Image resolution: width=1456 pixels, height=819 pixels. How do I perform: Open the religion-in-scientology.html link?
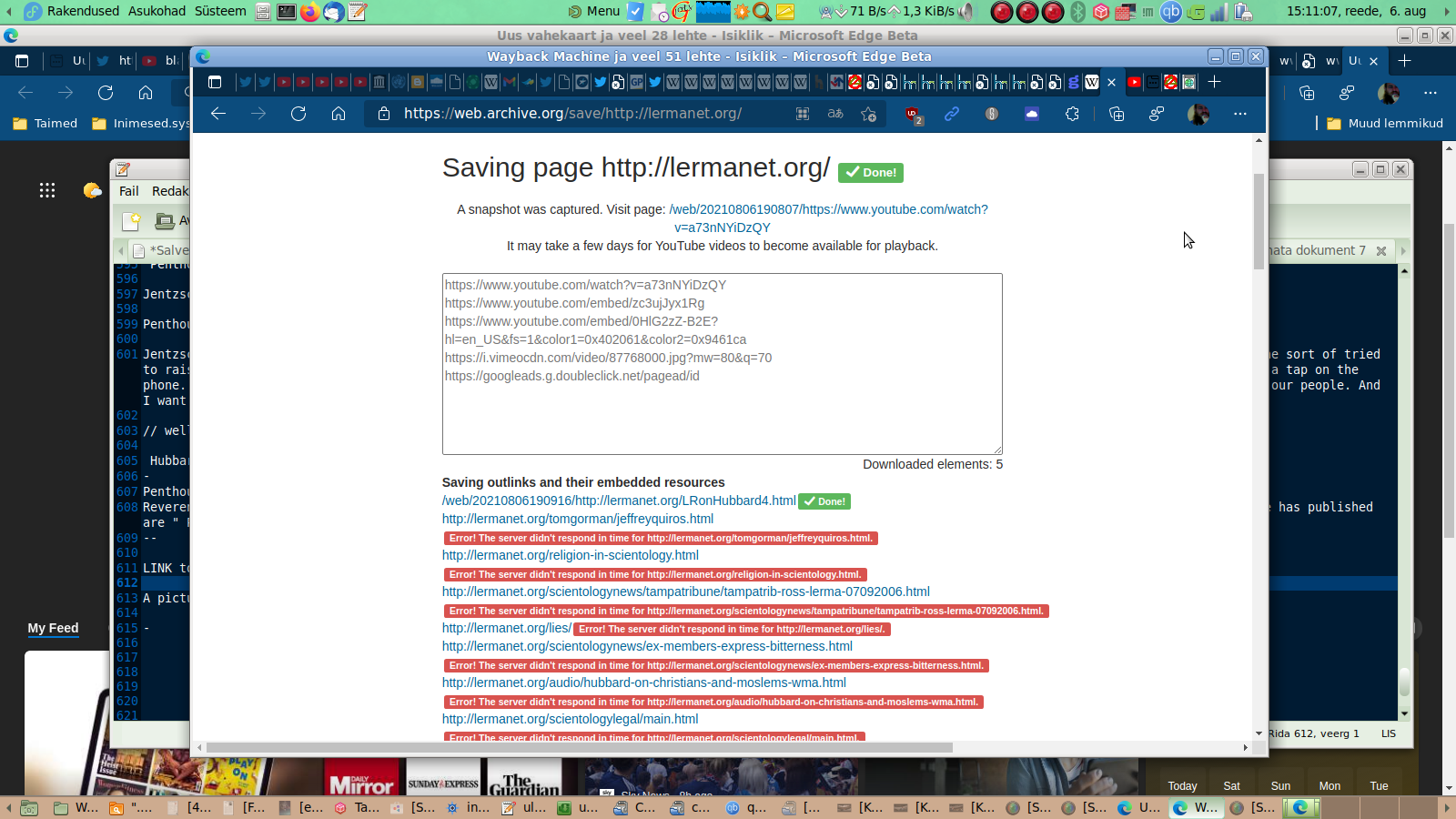(571, 555)
